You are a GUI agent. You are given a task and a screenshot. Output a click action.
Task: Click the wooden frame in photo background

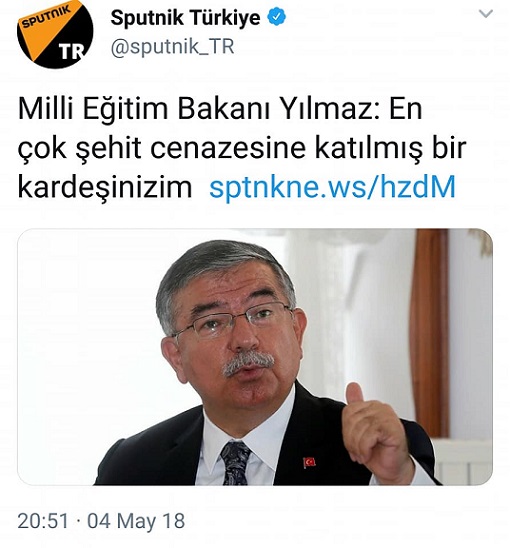coord(430,334)
